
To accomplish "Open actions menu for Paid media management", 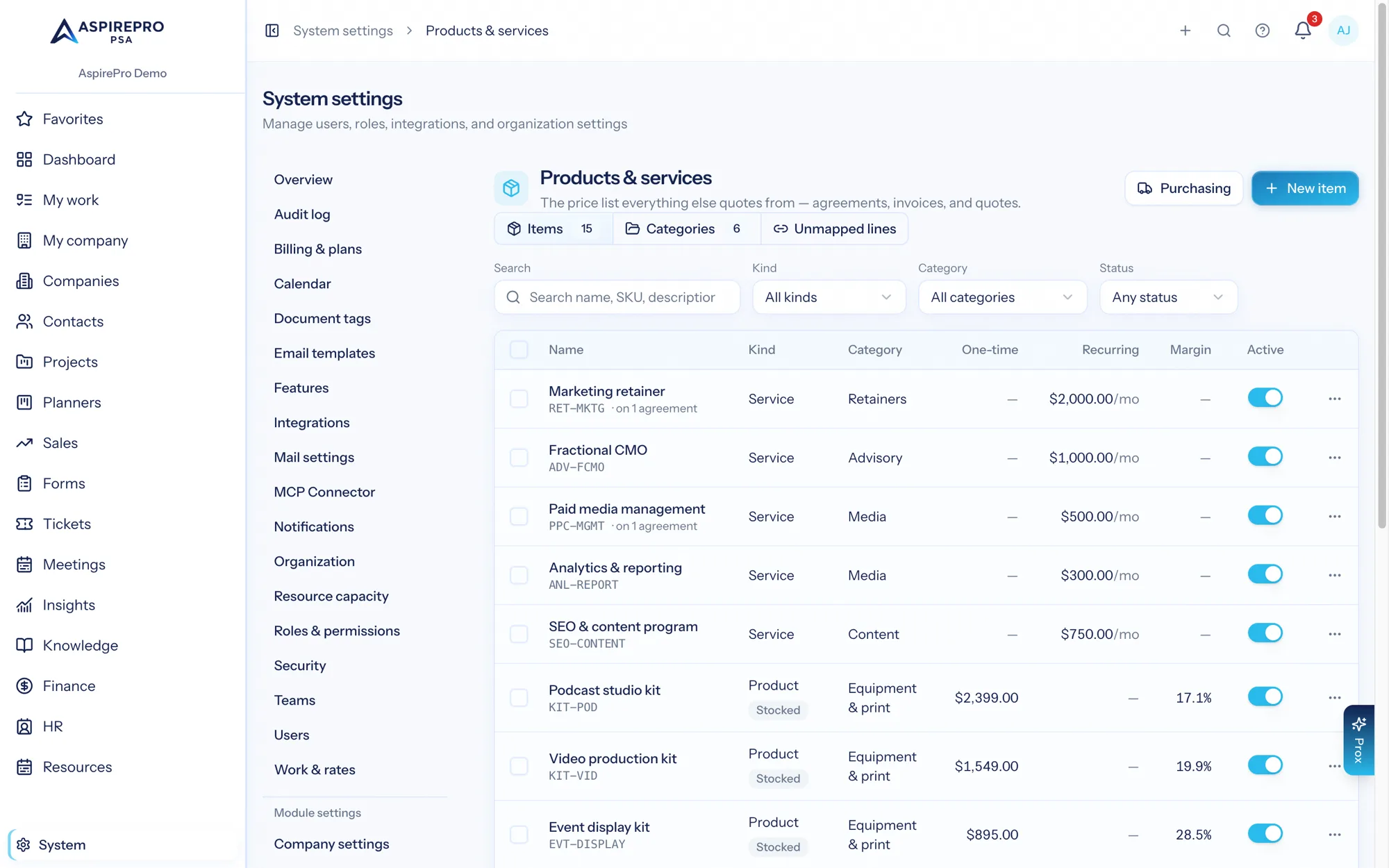I will click(x=1335, y=517).
